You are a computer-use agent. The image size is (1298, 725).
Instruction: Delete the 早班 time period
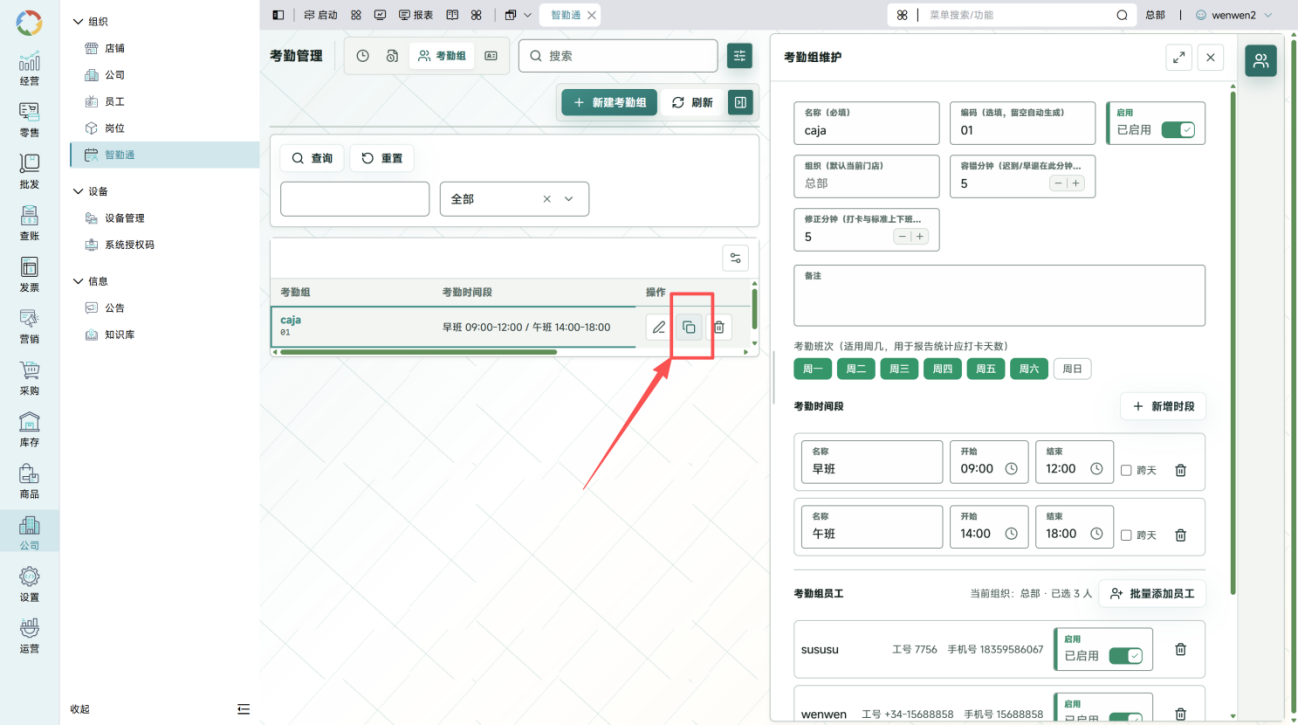(1180, 470)
